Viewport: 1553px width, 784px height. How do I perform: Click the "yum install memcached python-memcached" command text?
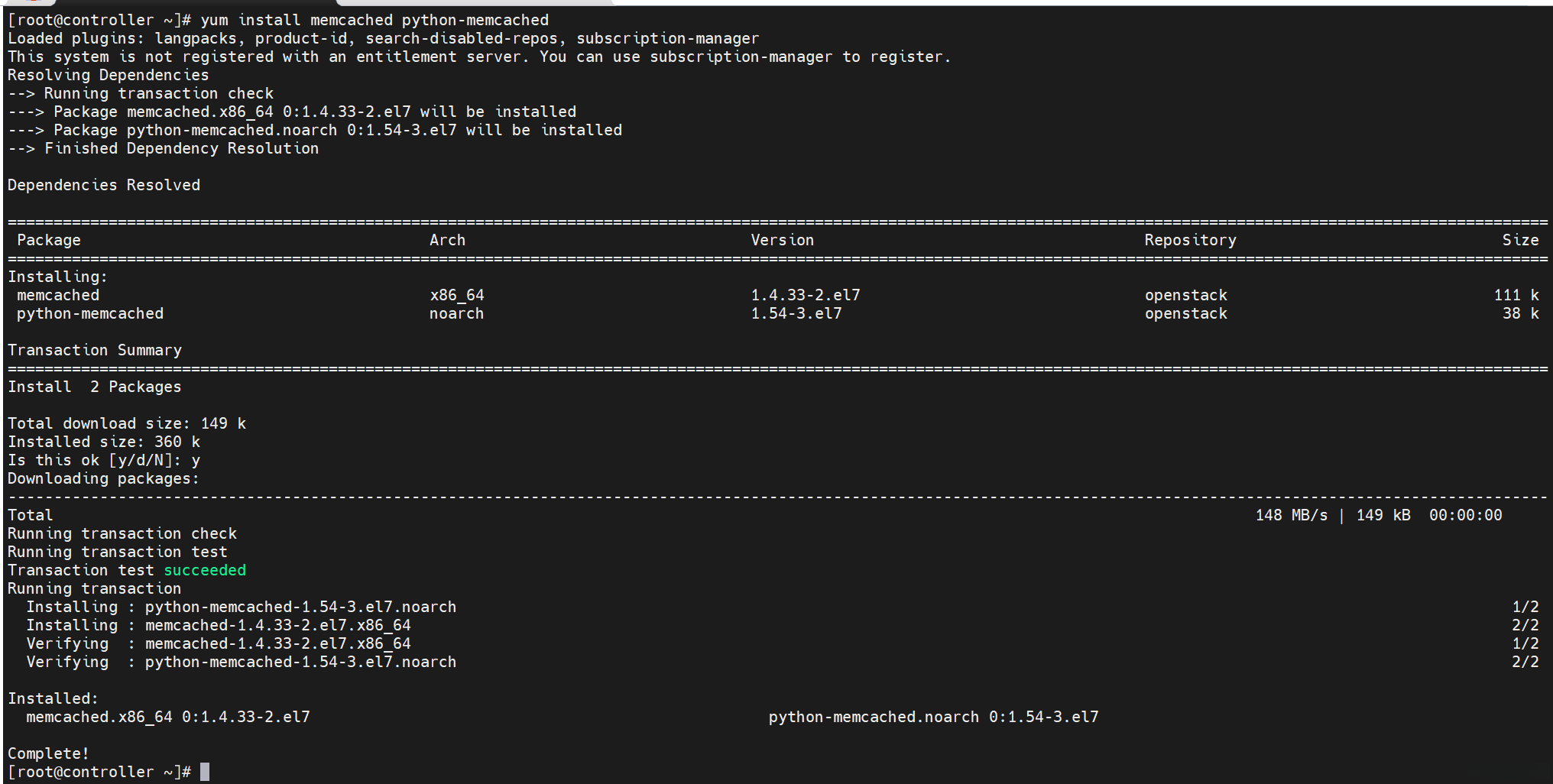click(374, 20)
